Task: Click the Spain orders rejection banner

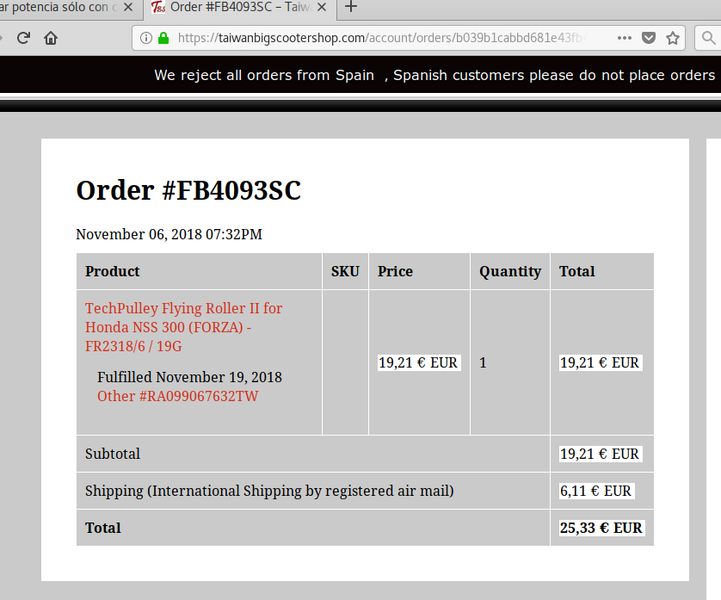Action: (x=434, y=75)
